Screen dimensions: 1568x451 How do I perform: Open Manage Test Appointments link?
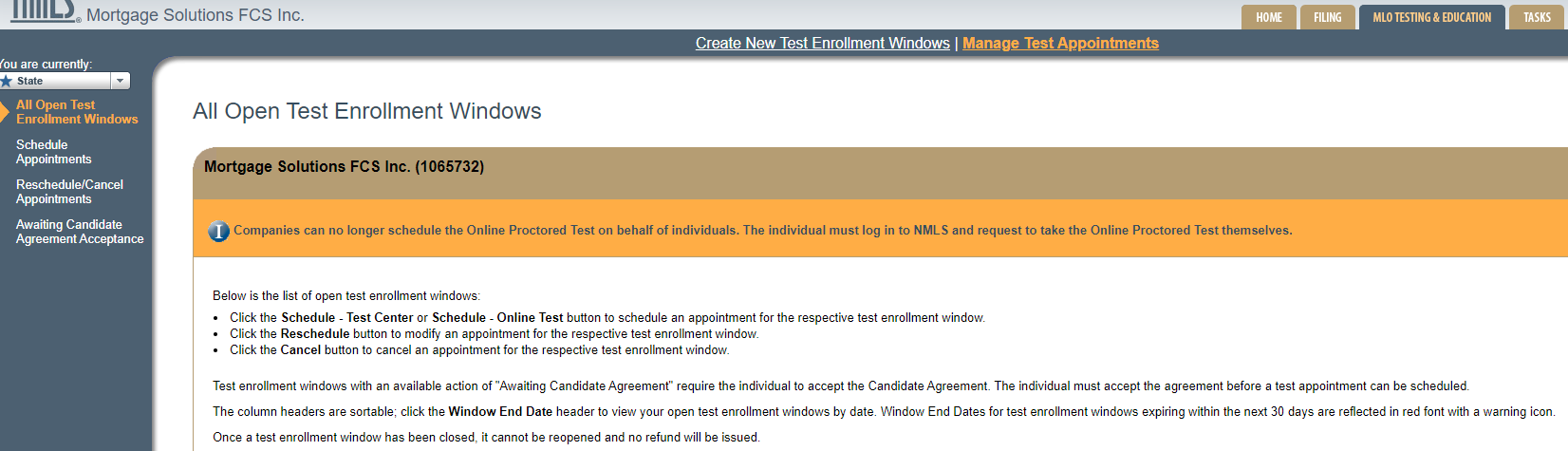[1060, 43]
